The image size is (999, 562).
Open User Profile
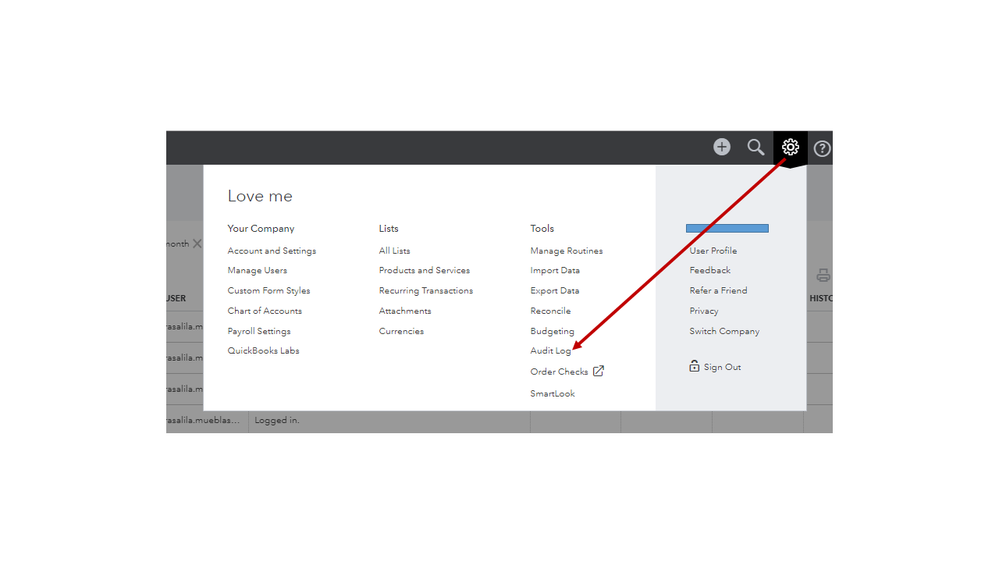713,250
